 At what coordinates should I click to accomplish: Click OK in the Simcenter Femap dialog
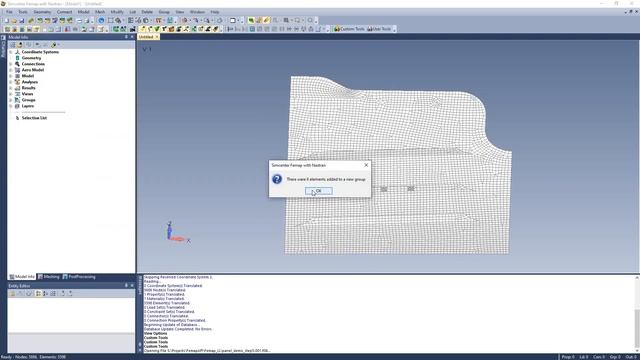pos(318,191)
